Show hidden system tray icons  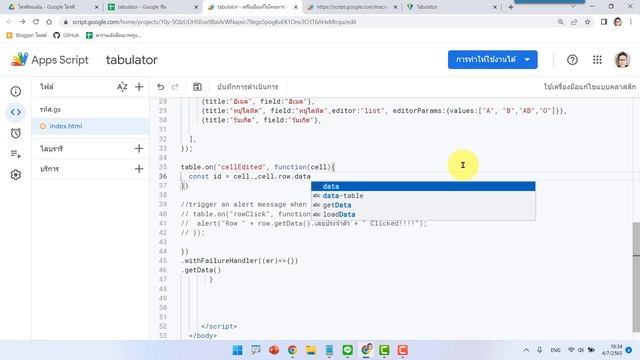point(526,350)
